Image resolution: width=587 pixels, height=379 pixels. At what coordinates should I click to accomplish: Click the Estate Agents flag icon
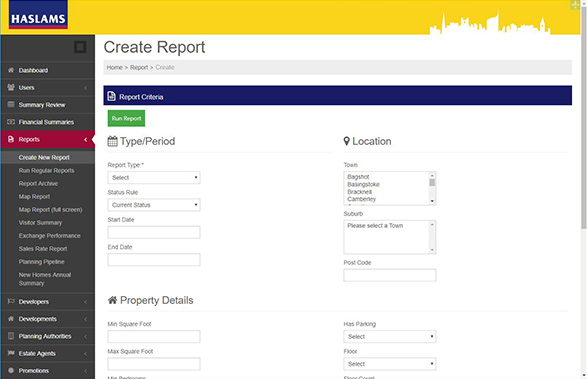click(11, 353)
